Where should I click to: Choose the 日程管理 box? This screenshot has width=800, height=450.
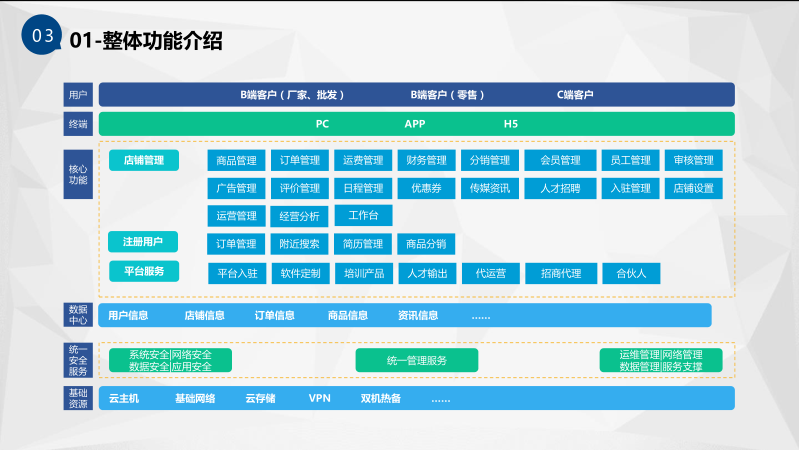click(363, 188)
